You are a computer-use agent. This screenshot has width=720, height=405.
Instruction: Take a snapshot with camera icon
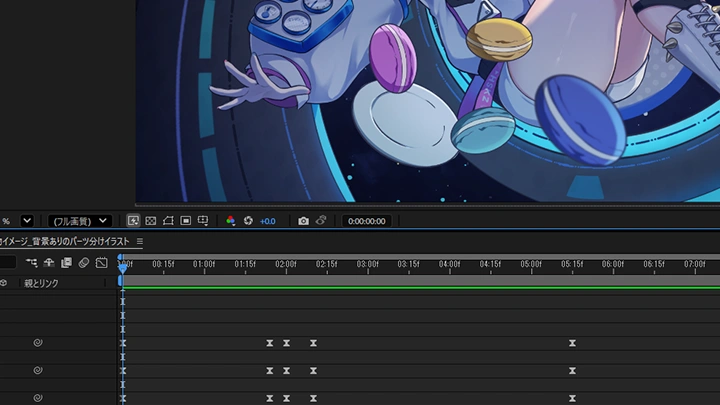303,221
